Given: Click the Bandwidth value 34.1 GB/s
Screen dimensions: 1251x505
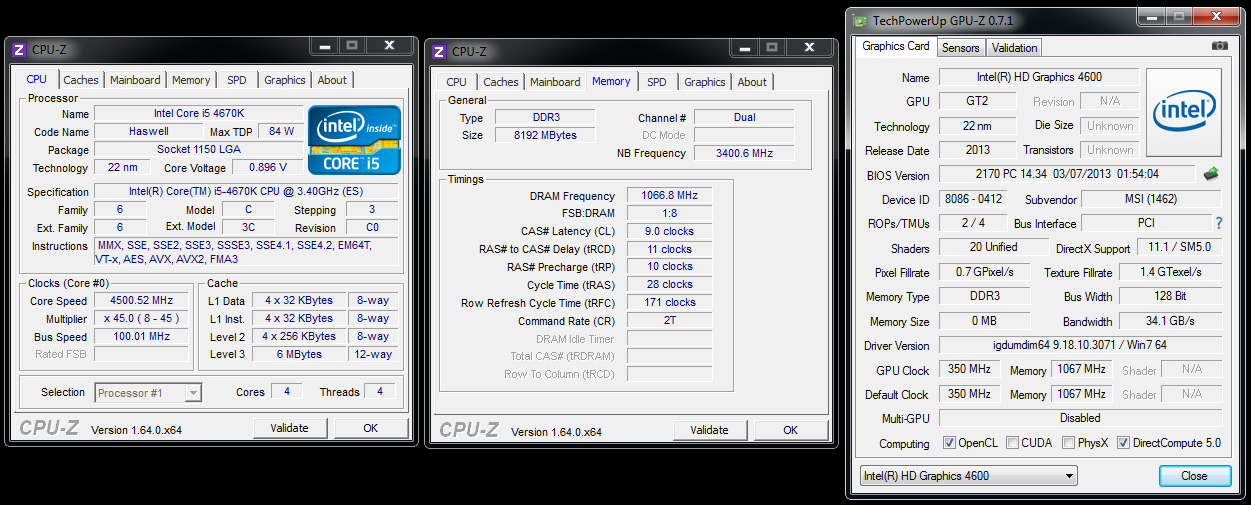Looking at the screenshot, I should (x=1170, y=321).
